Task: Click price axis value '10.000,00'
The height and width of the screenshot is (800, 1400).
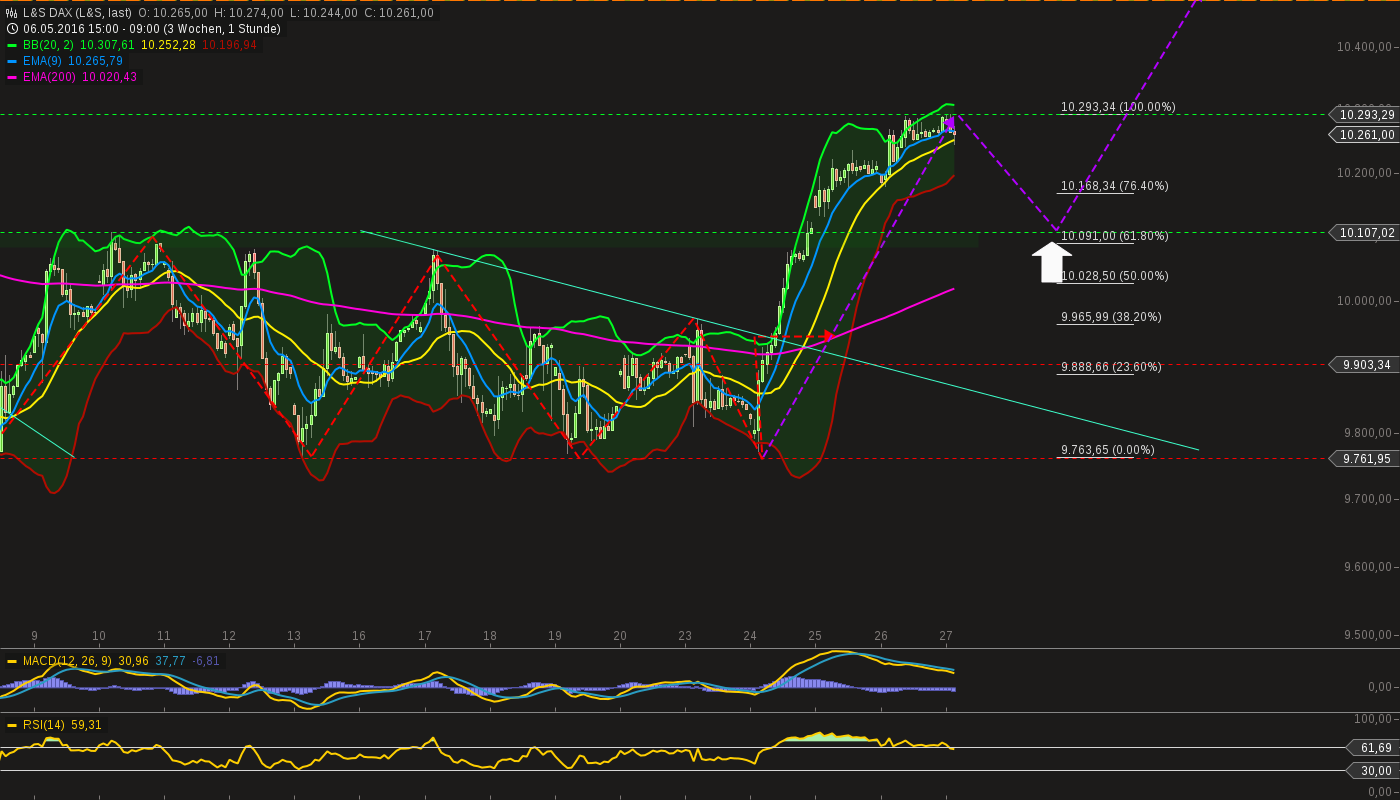Action: pos(1365,301)
